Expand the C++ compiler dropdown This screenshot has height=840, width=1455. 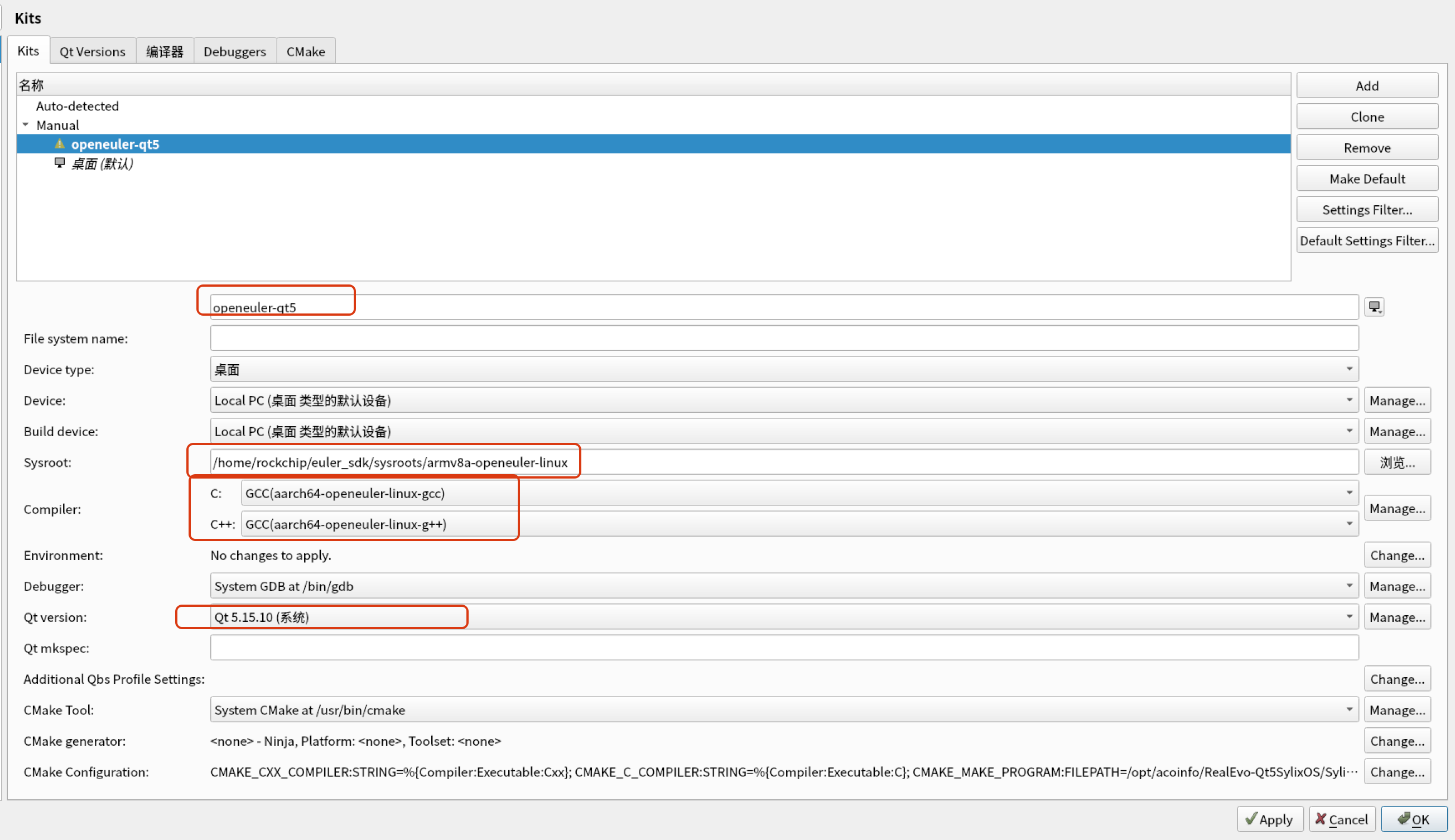pyautogui.click(x=798, y=524)
